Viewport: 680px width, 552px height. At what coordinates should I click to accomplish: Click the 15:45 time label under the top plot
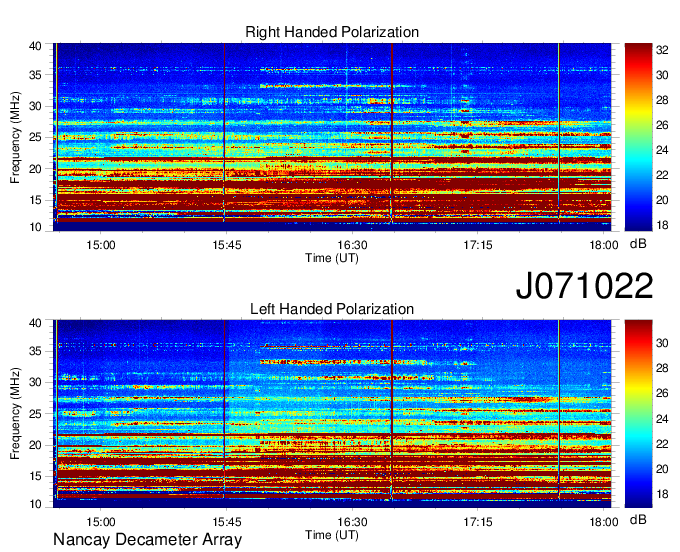pos(227,245)
